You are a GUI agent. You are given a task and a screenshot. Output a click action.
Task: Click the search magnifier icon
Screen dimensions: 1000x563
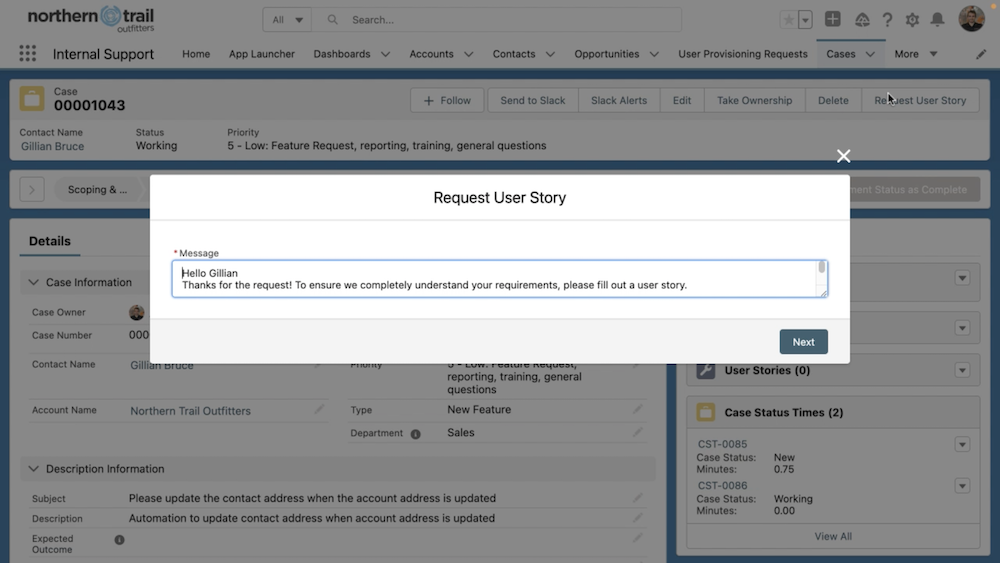pyautogui.click(x=332, y=20)
